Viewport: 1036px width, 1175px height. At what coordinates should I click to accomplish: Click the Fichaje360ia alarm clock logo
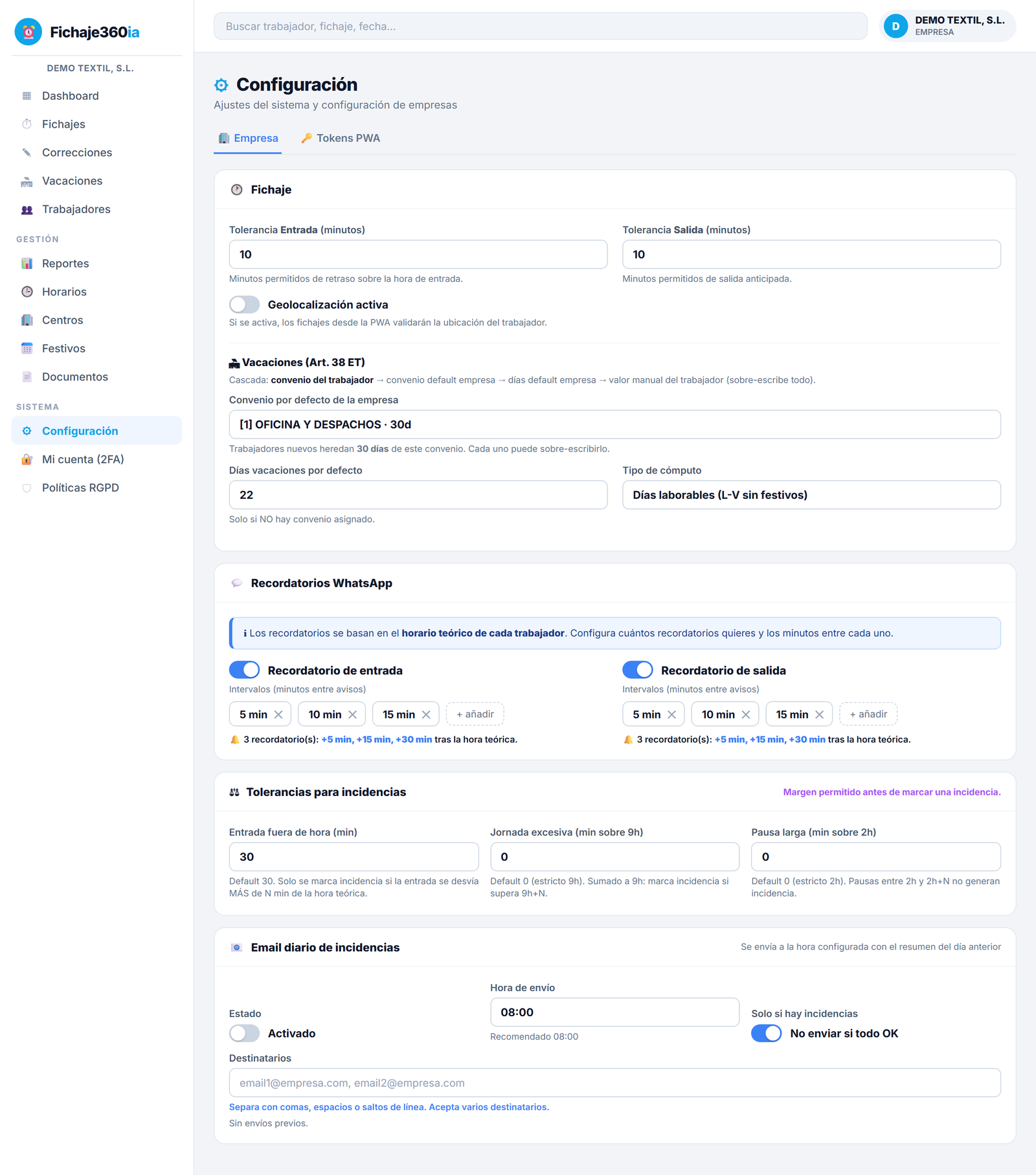click(x=28, y=32)
